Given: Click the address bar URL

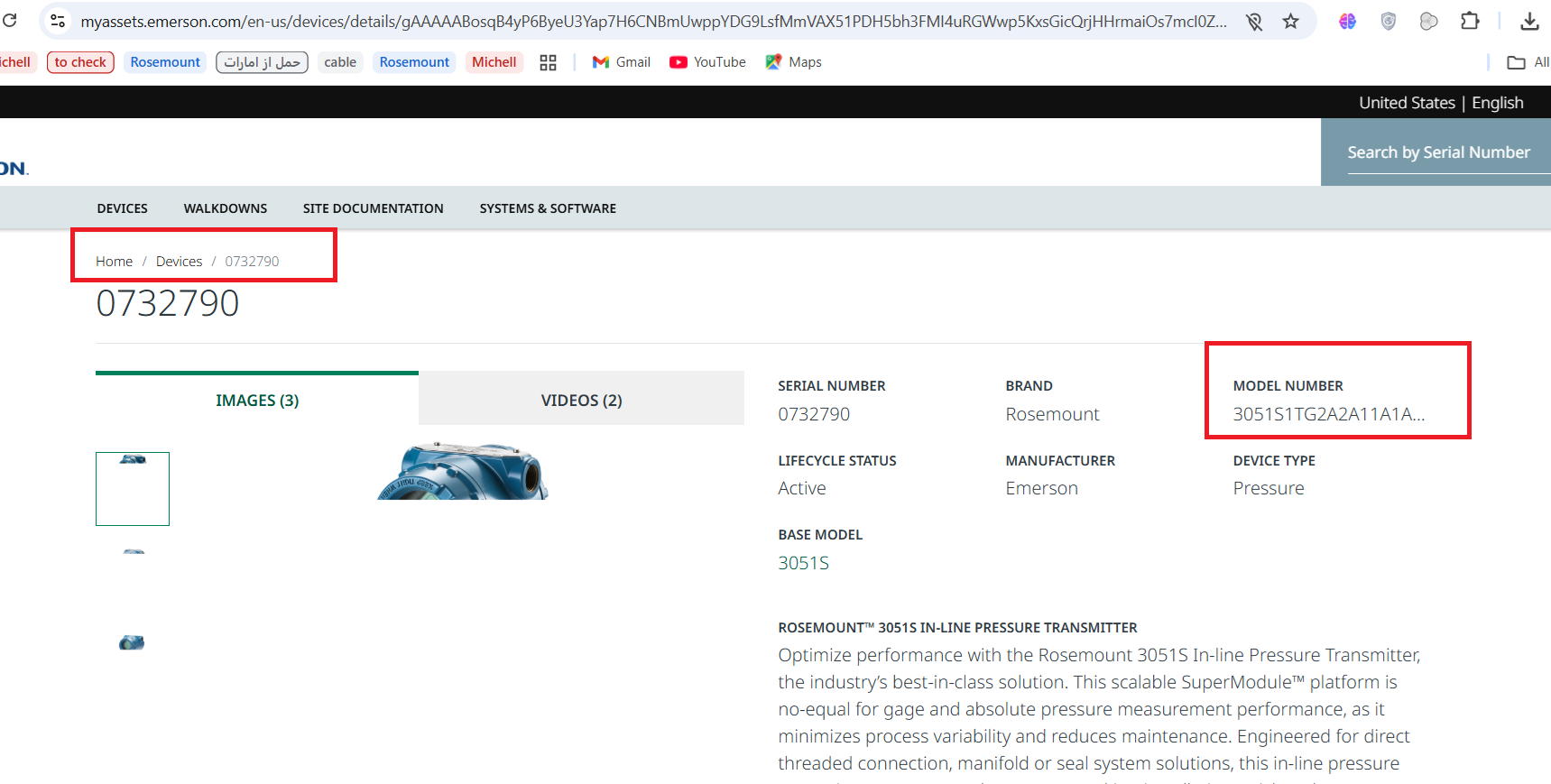Looking at the screenshot, I should click(x=653, y=22).
